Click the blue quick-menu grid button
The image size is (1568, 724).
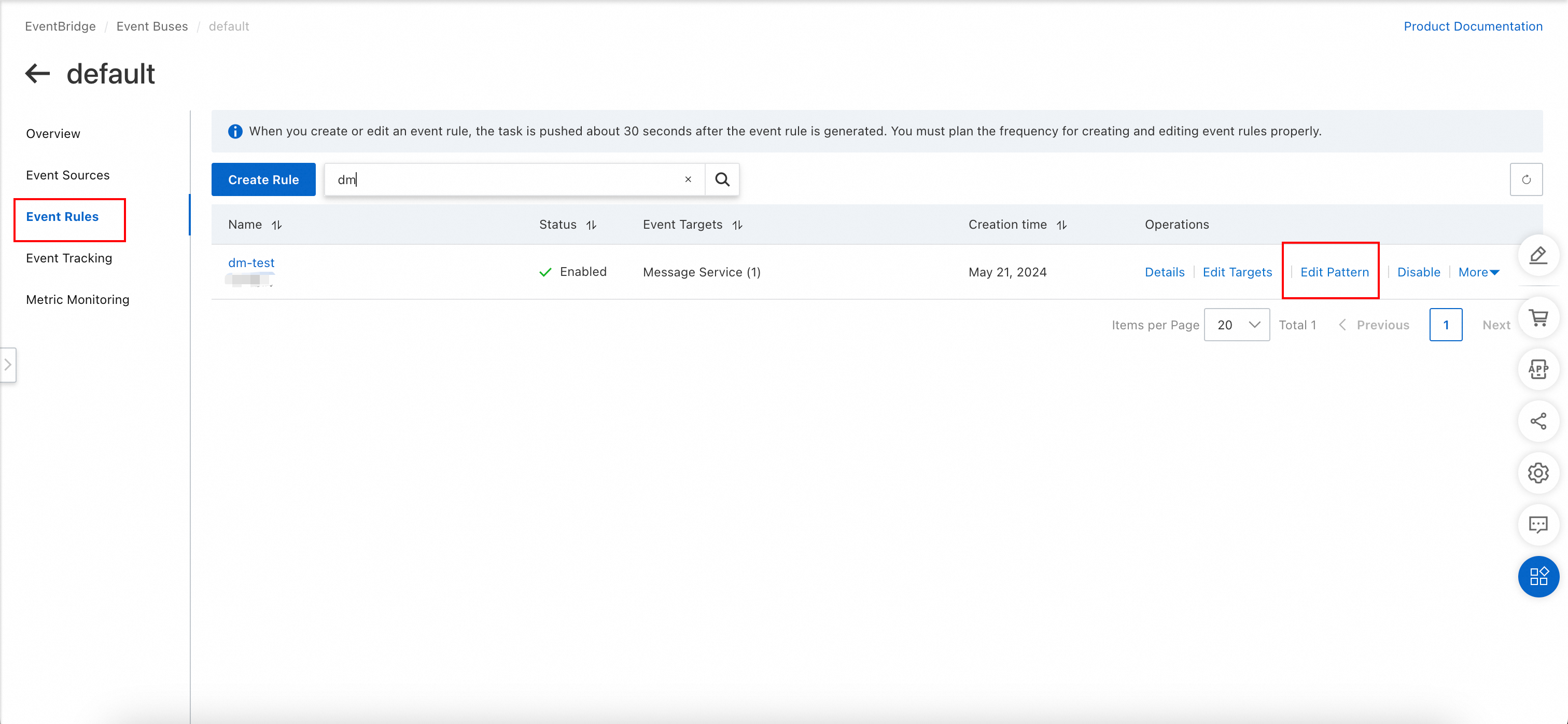click(1537, 577)
